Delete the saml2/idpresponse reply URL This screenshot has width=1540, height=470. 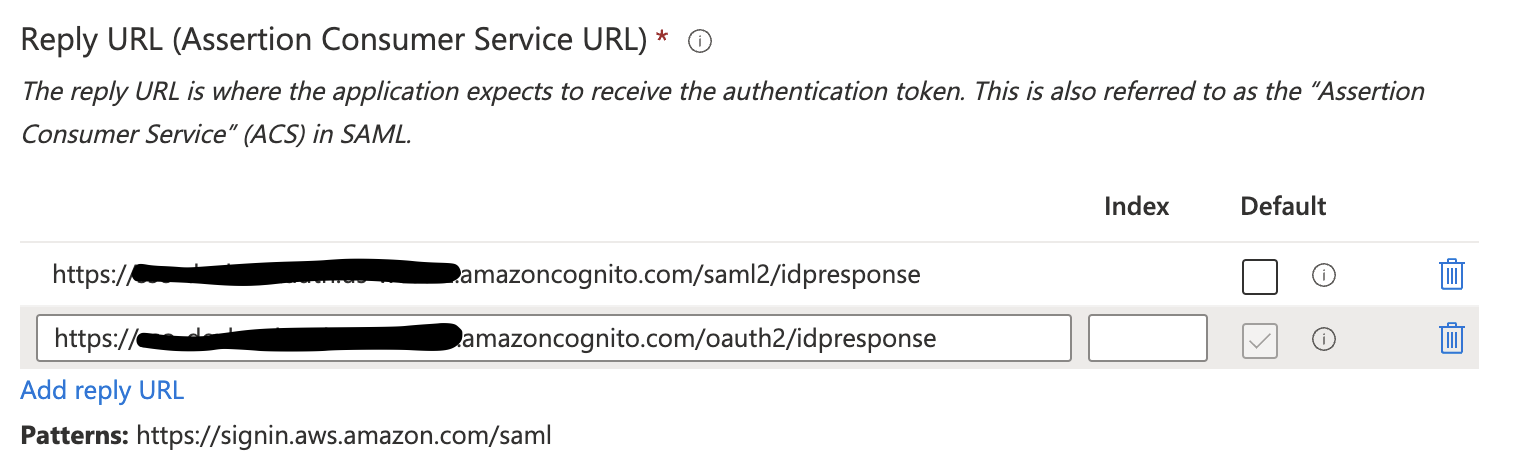pyautogui.click(x=1451, y=274)
